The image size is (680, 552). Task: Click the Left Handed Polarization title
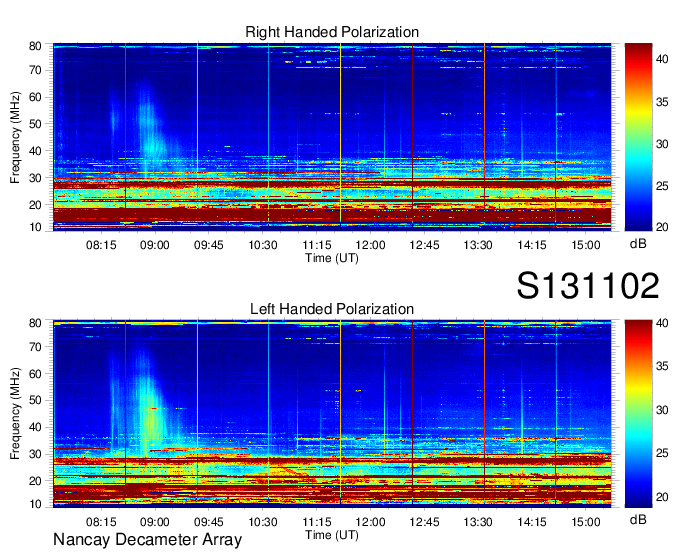click(x=332, y=309)
